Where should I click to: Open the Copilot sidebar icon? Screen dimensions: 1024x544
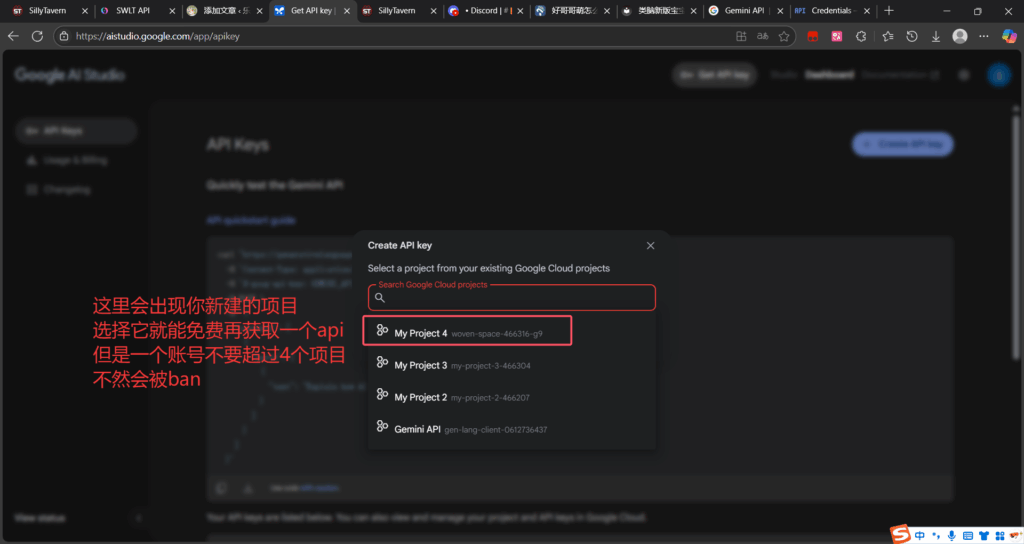point(1007,36)
